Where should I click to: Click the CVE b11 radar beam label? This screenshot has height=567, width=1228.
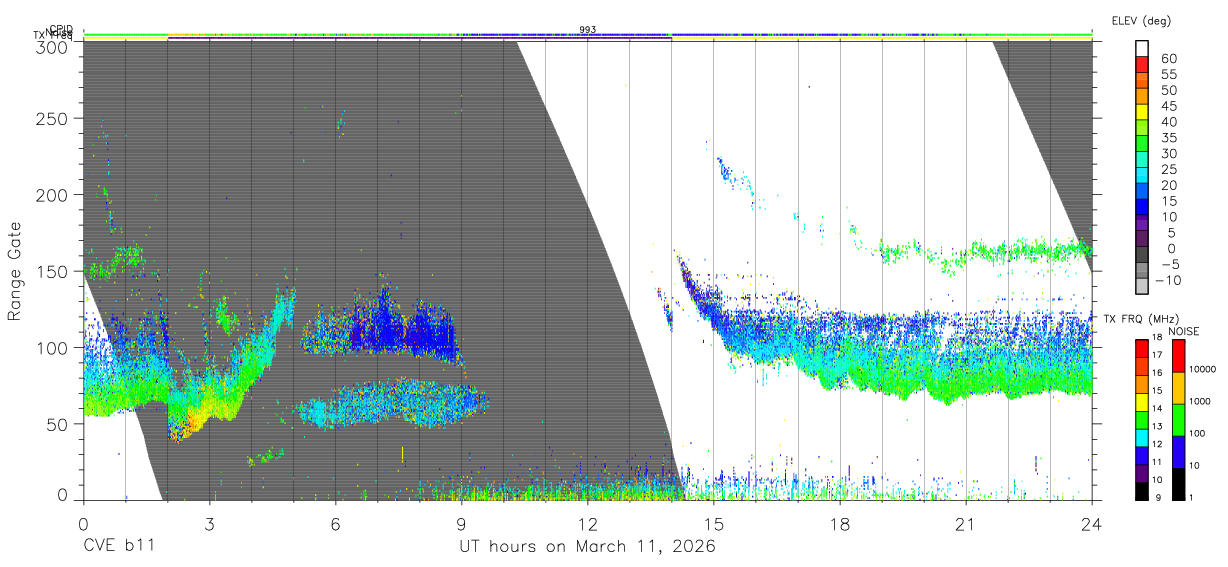click(118, 547)
